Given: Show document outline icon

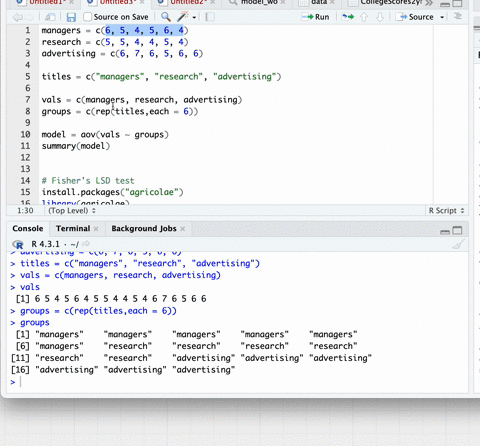Looking at the screenshot, I should pos(458,16).
